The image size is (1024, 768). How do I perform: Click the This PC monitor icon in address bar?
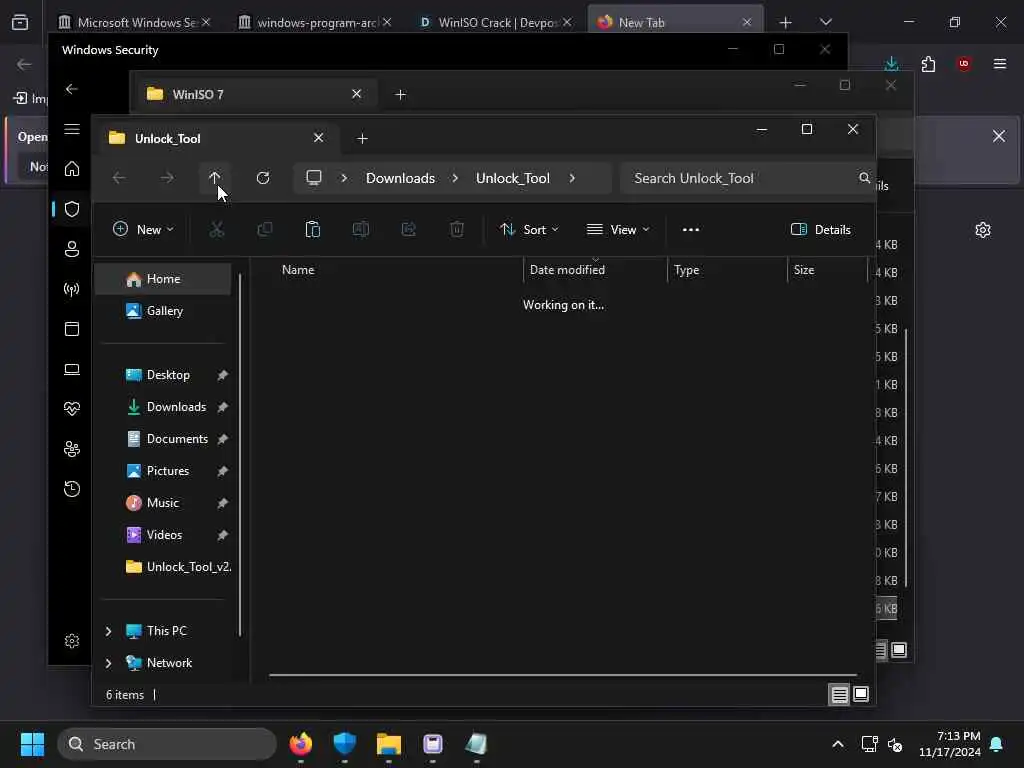point(314,178)
